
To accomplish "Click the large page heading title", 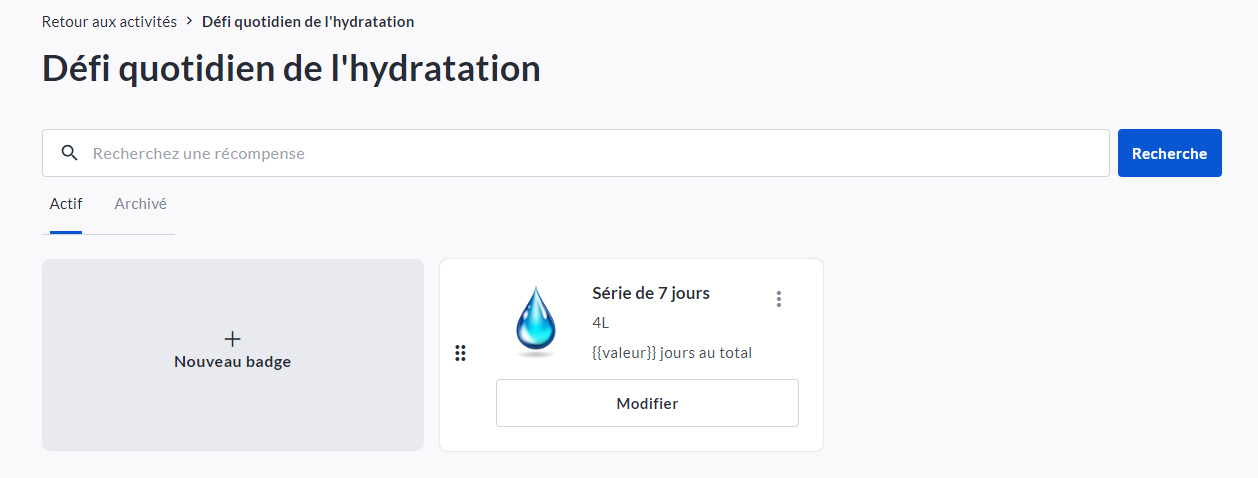I will (x=291, y=69).
